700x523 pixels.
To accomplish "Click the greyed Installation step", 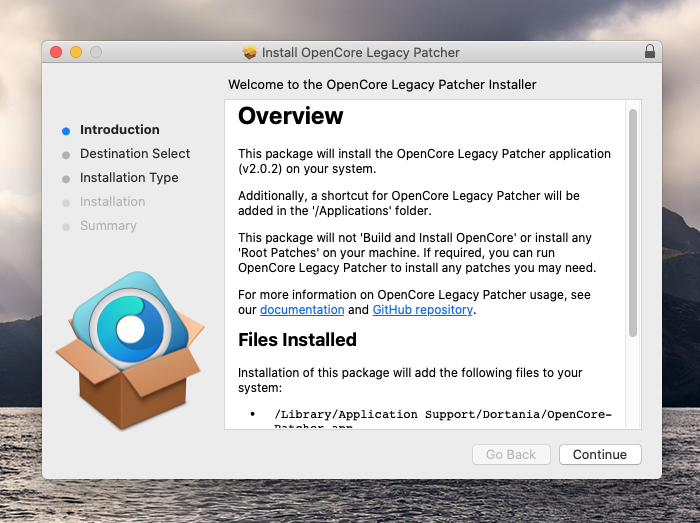I will coord(112,202).
